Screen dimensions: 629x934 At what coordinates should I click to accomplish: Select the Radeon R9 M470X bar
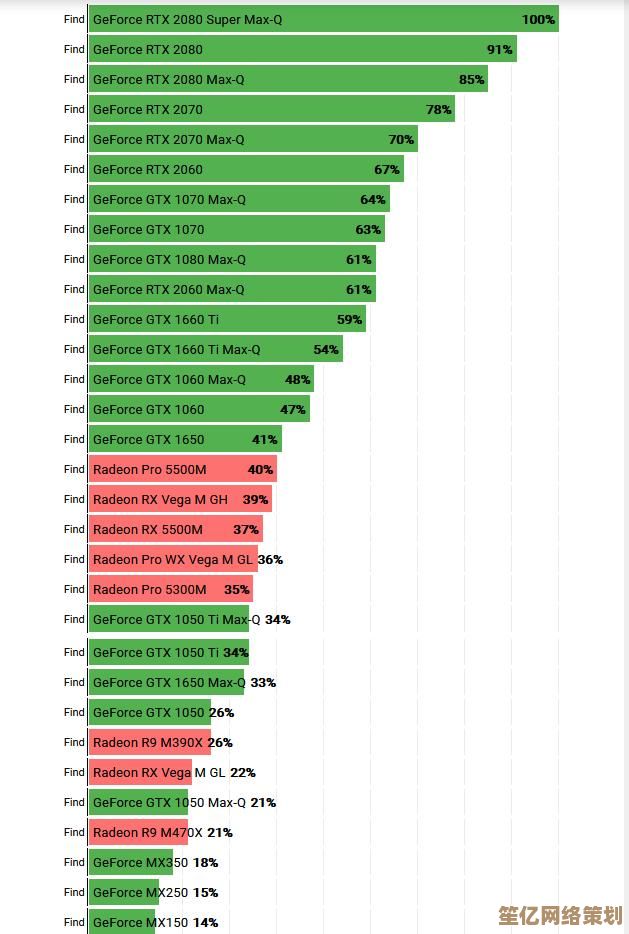pos(138,832)
